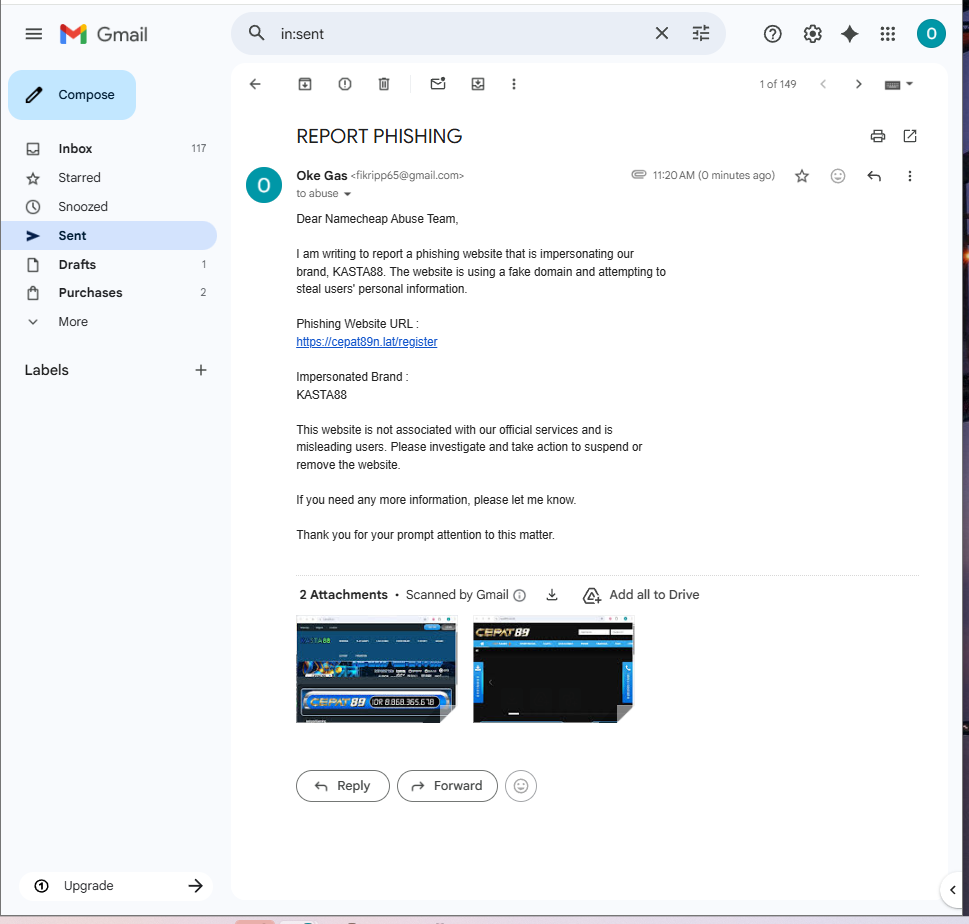Mark email as unread
The image size is (969, 924).
point(438,83)
